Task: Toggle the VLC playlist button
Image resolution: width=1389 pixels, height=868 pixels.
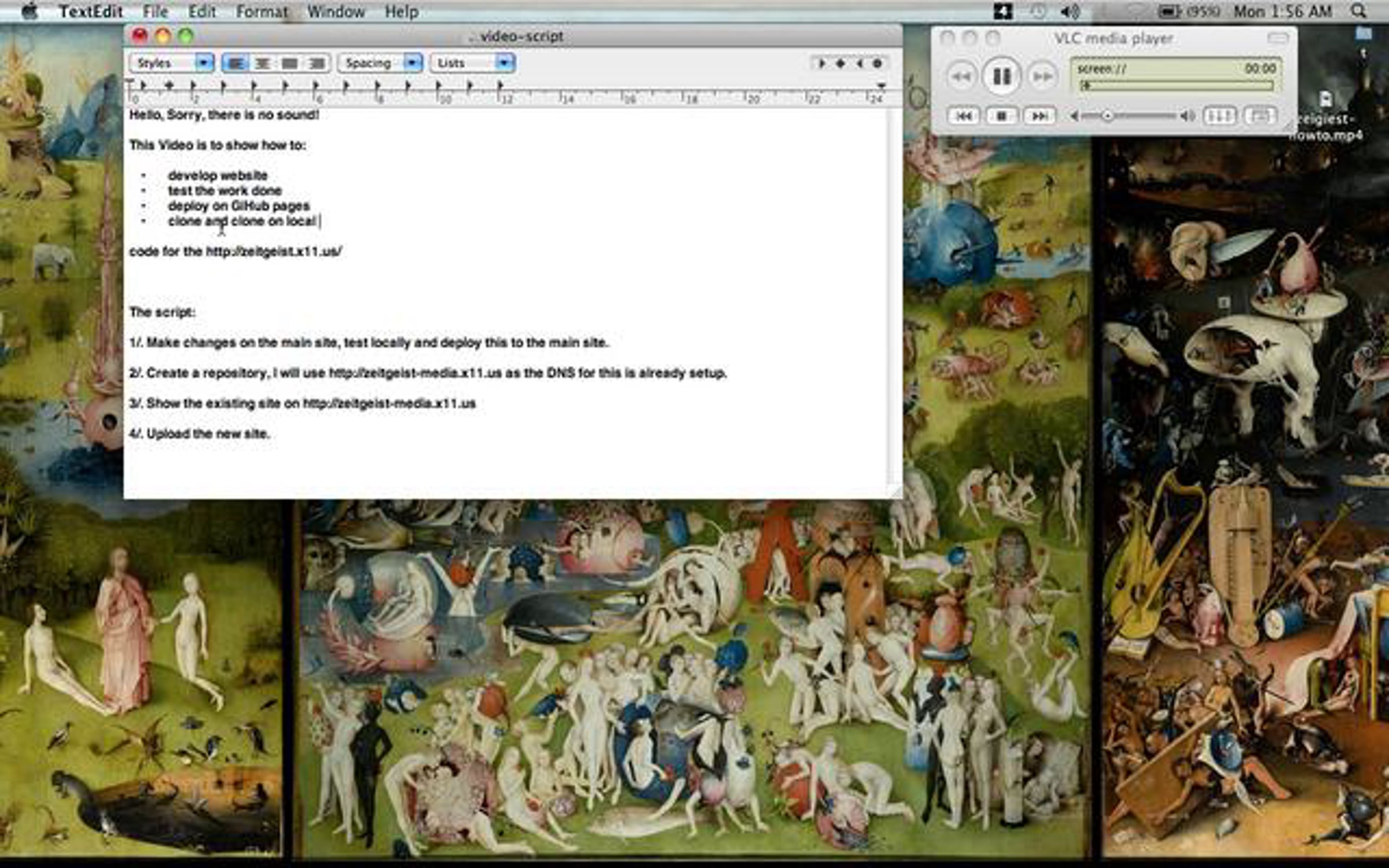Action: [1261, 116]
